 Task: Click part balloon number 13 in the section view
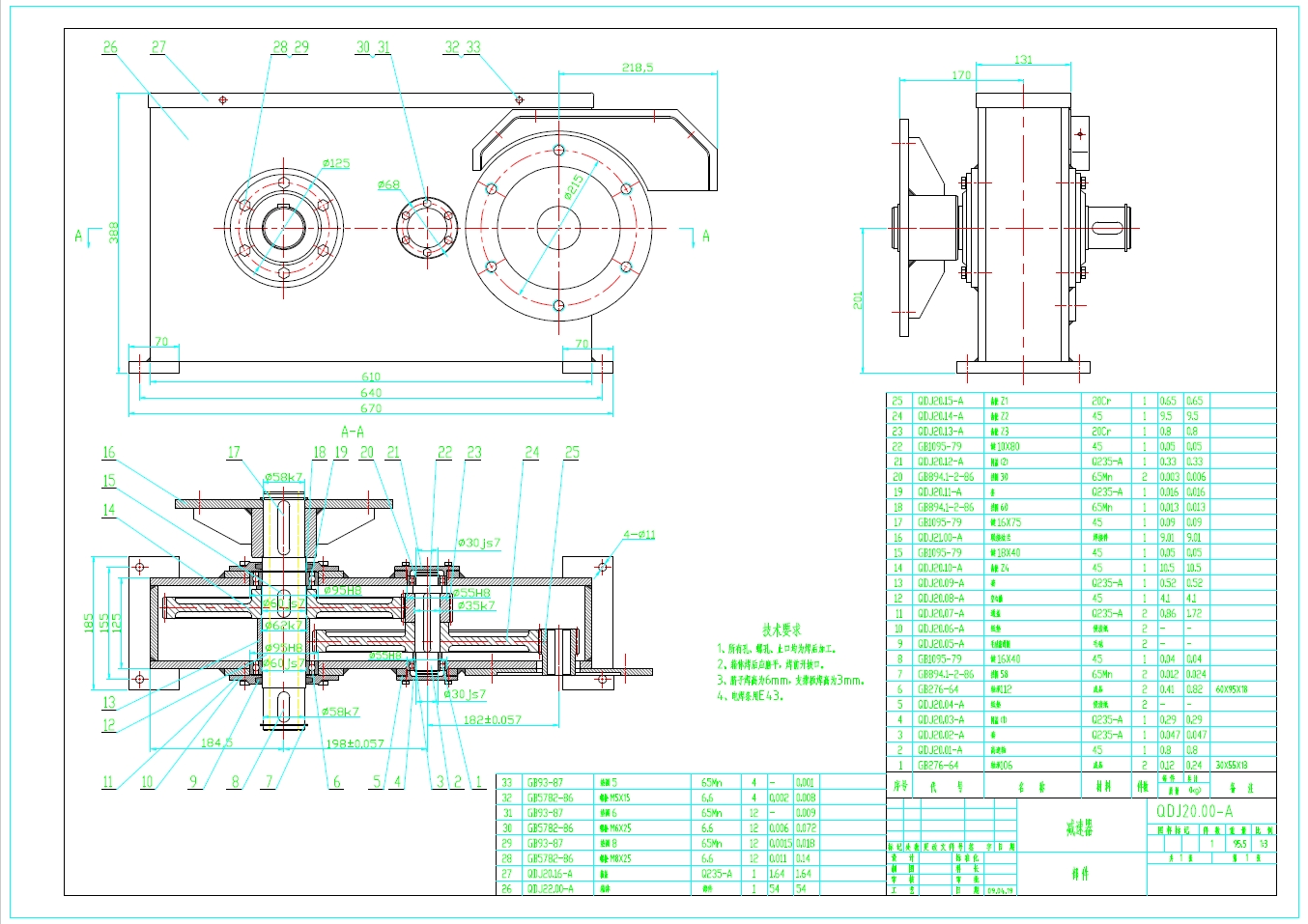(x=108, y=703)
